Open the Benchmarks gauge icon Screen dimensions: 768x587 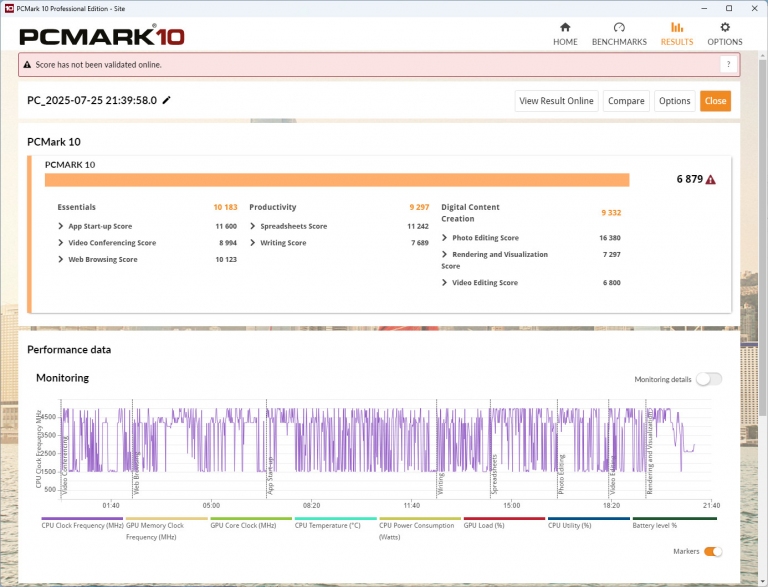click(619, 27)
